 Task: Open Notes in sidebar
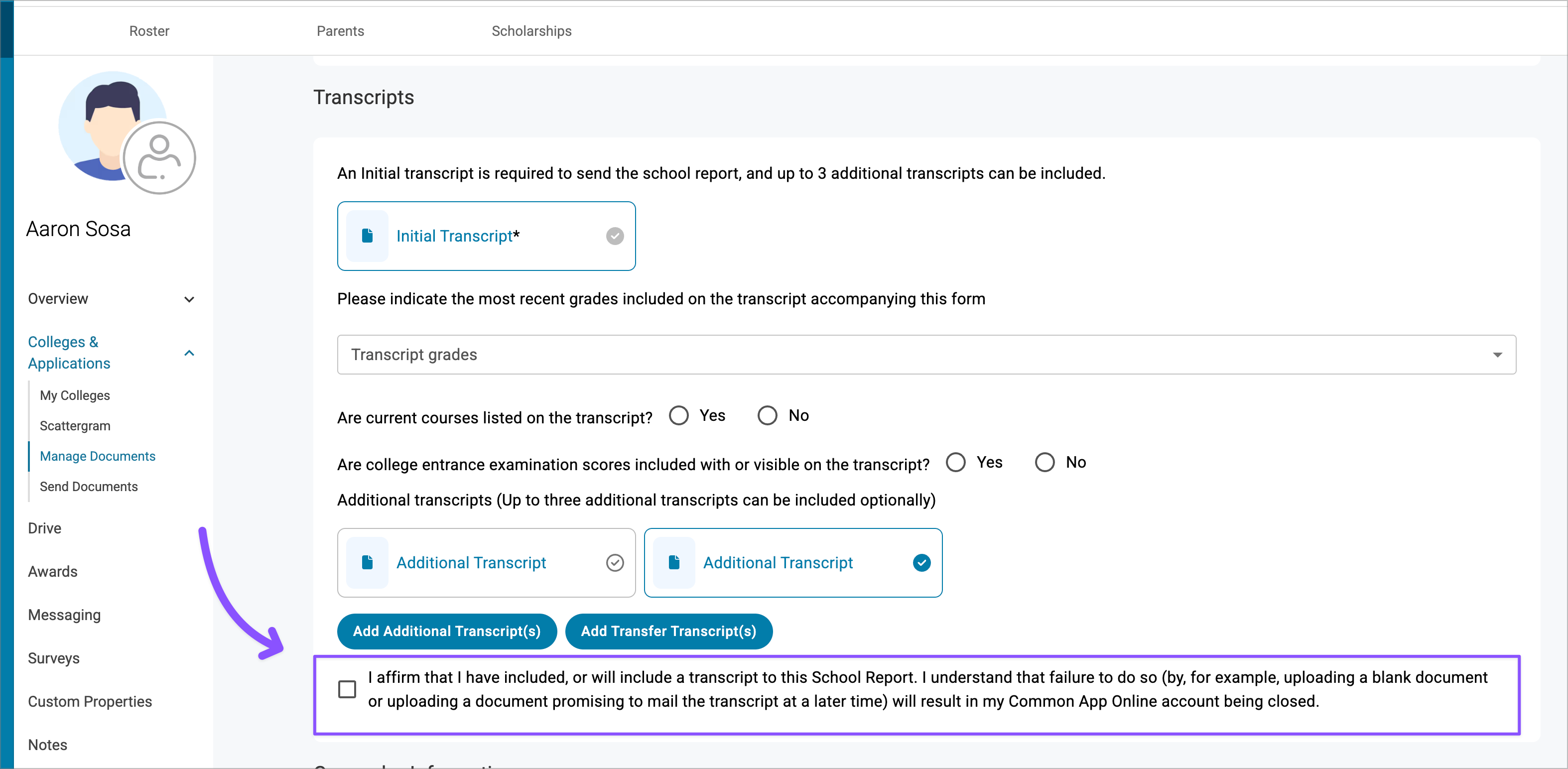[47, 745]
